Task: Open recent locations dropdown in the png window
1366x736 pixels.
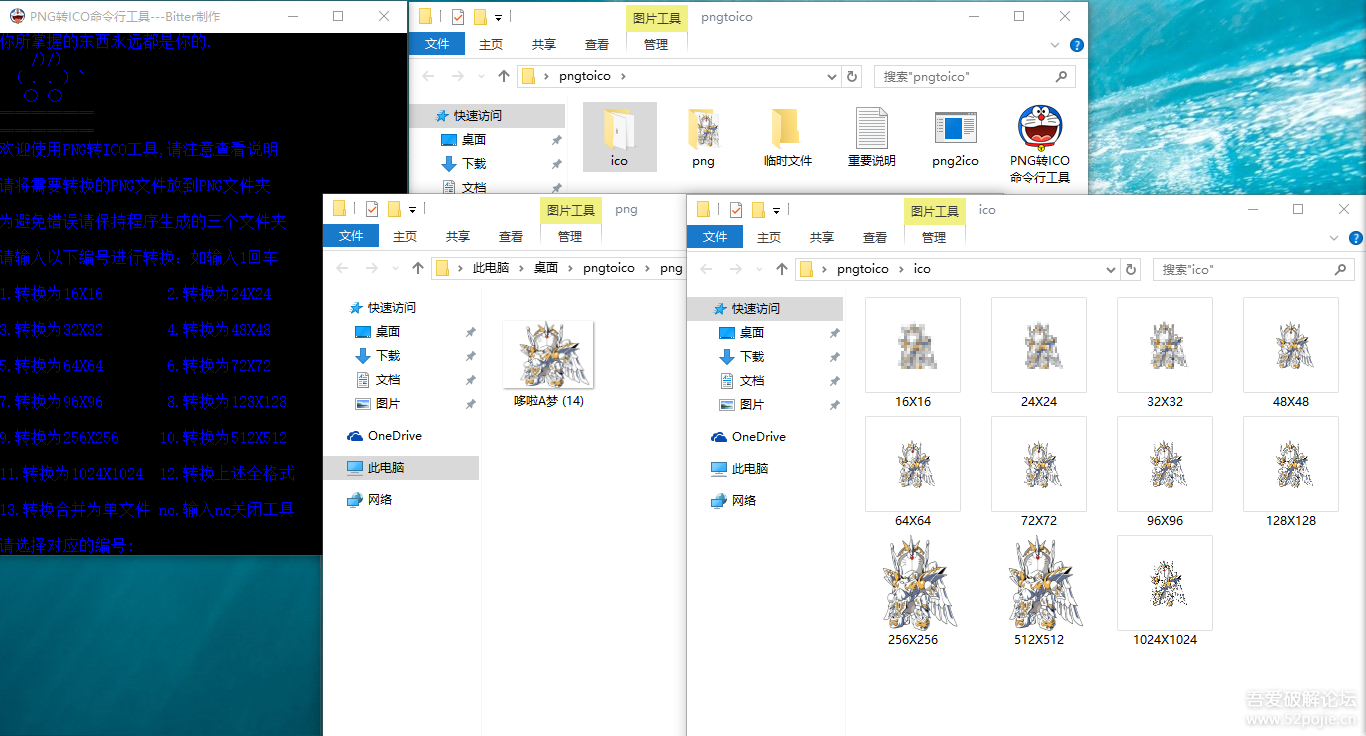Action: tap(394, 269)
